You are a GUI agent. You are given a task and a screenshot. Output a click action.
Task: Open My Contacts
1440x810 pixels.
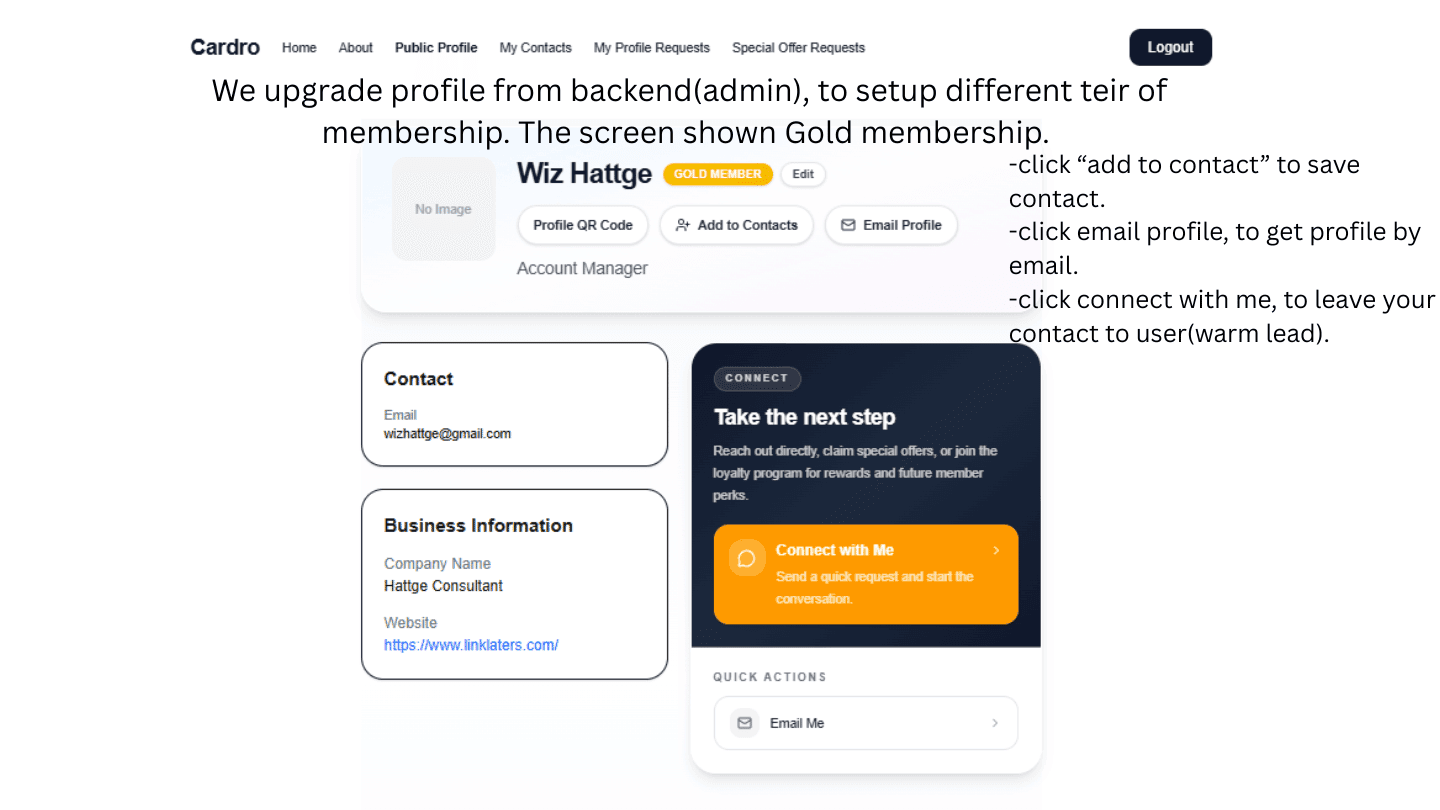coord(535,47)
